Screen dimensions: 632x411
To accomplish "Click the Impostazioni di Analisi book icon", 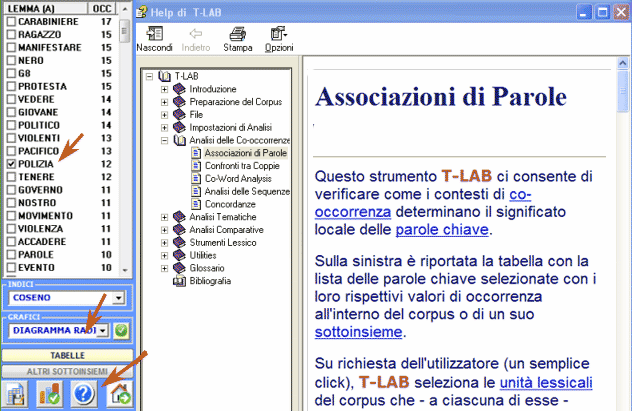I will [179, 128].
